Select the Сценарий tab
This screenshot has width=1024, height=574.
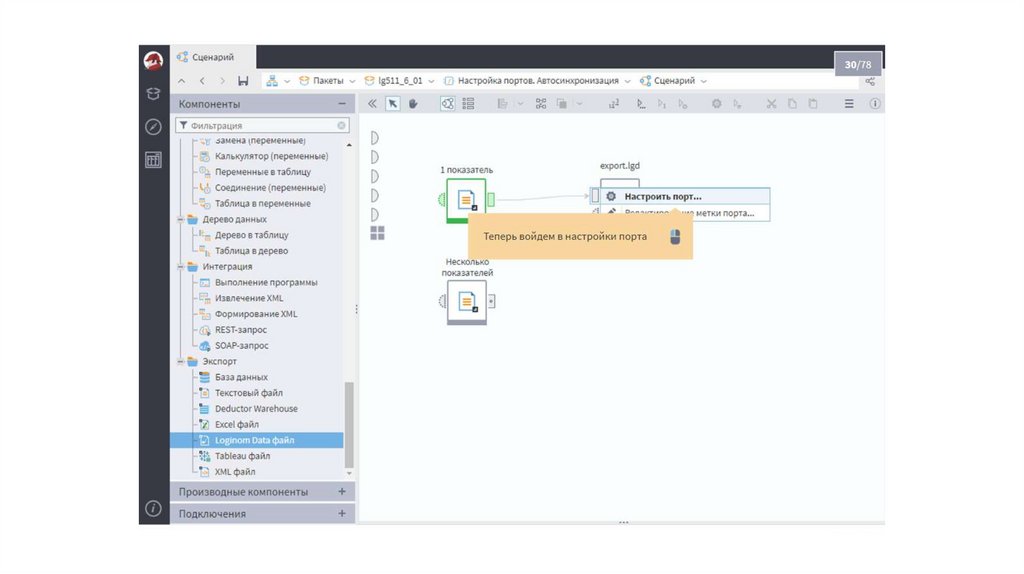click(x=212, y=57)
